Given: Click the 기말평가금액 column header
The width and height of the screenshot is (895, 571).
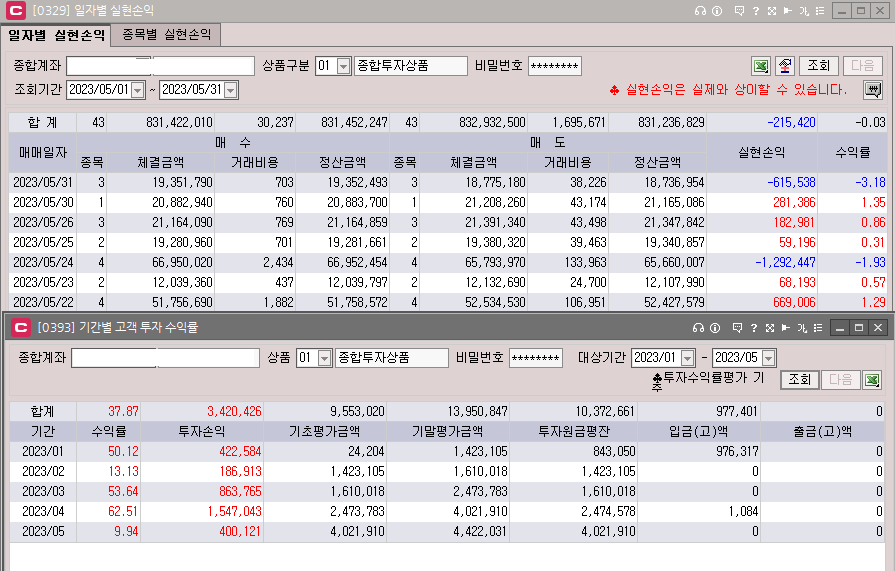Looking at the screenshot, I should pyautogui.click(x=448, y=431).
